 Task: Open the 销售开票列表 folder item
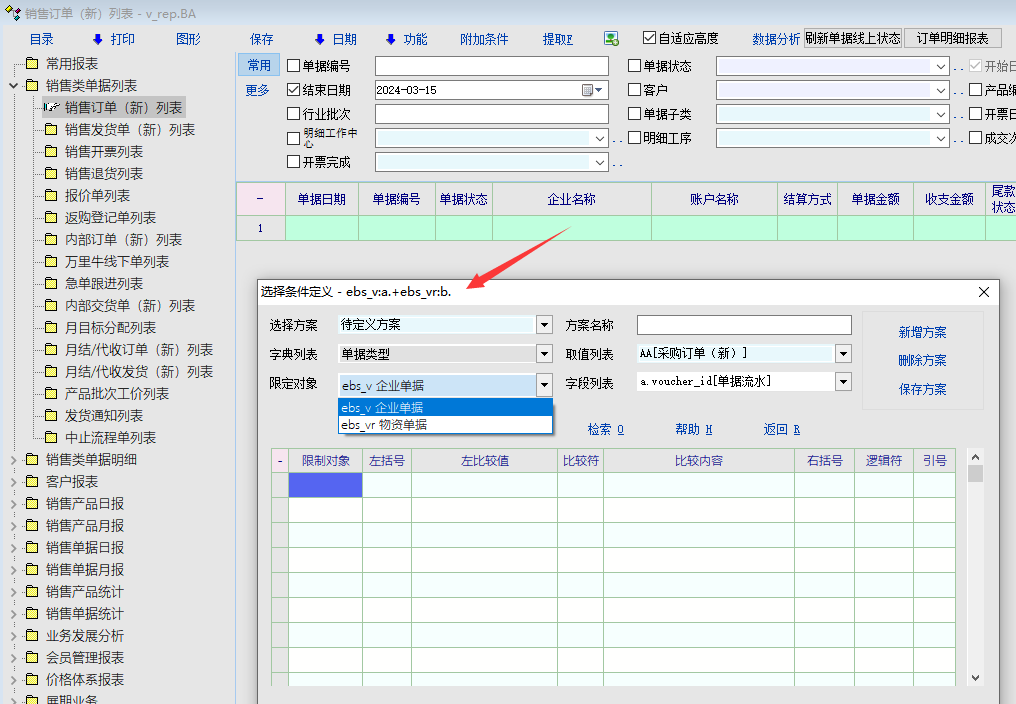[103, 152]
